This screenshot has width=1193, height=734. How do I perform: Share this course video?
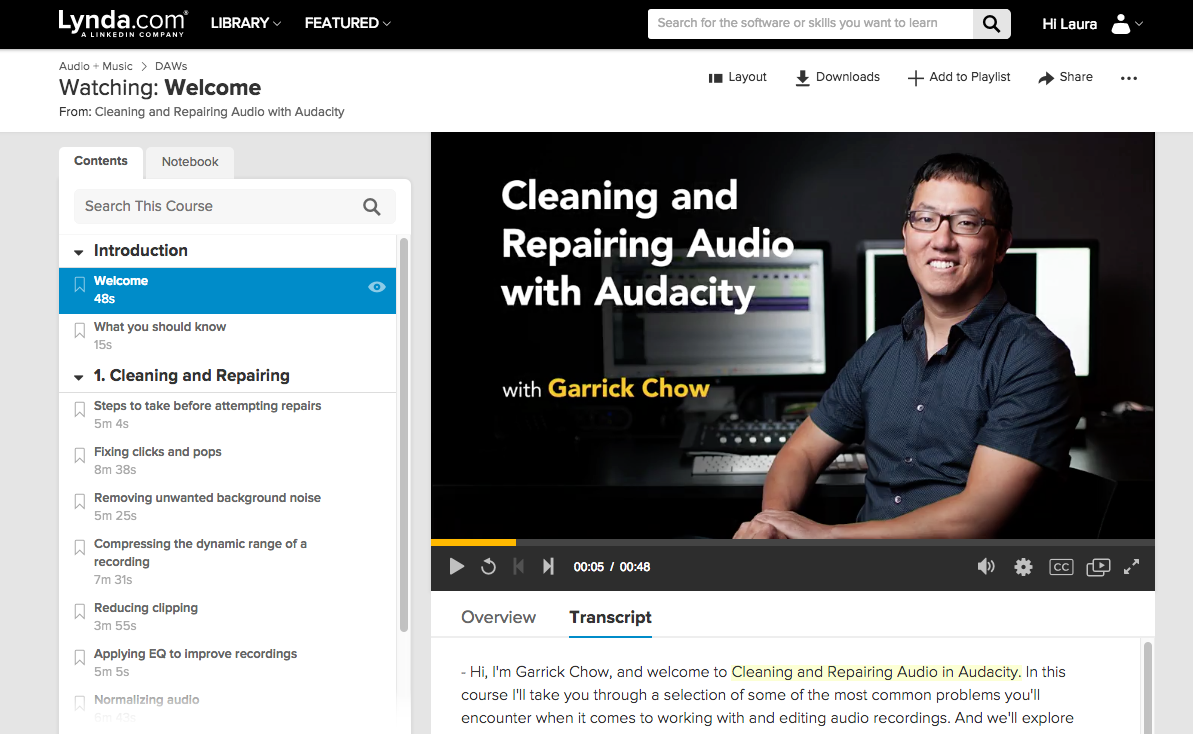1065,78
